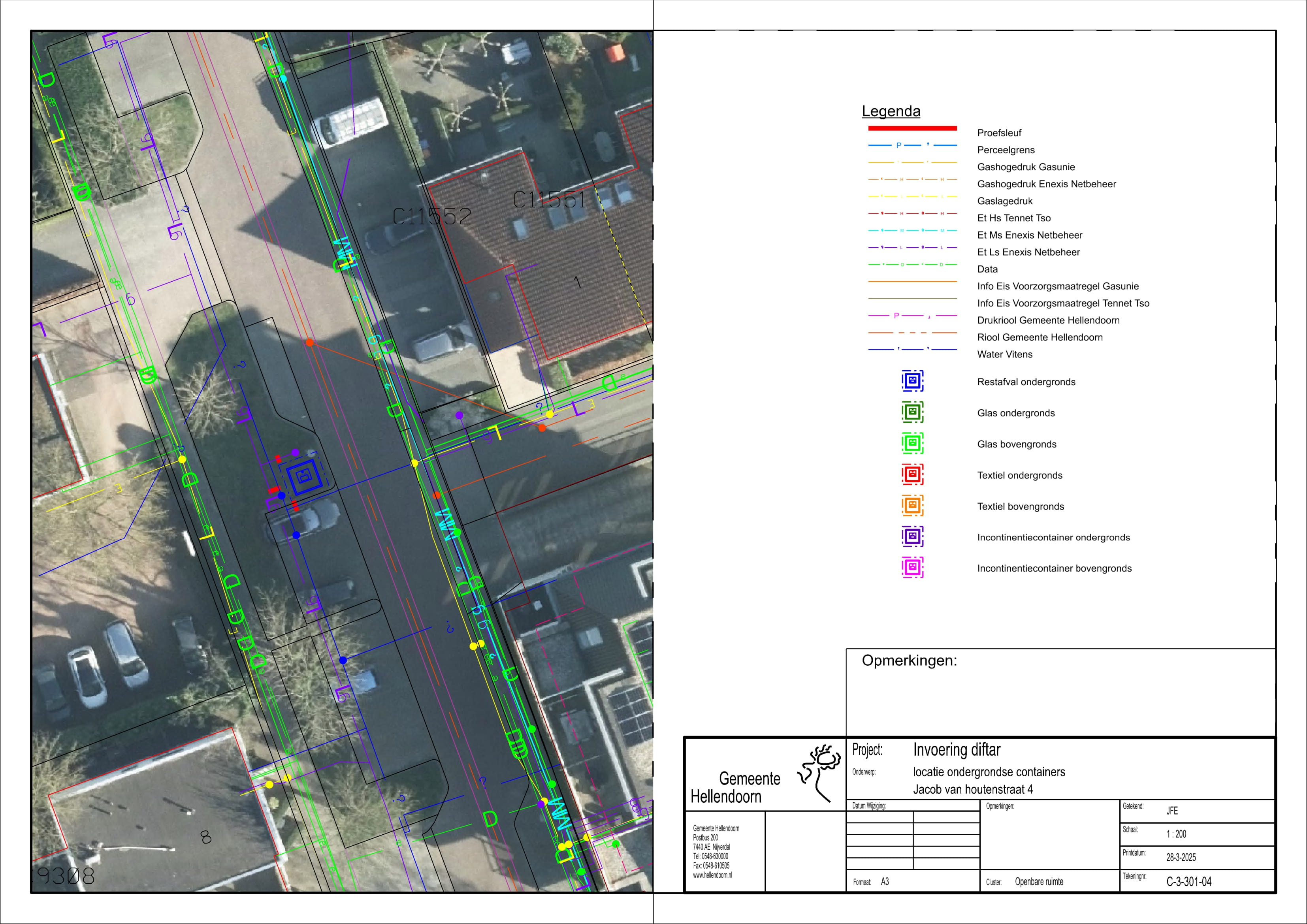
Task: Click the Water Vitens legend label
Action: click(x=1004, y=354)
